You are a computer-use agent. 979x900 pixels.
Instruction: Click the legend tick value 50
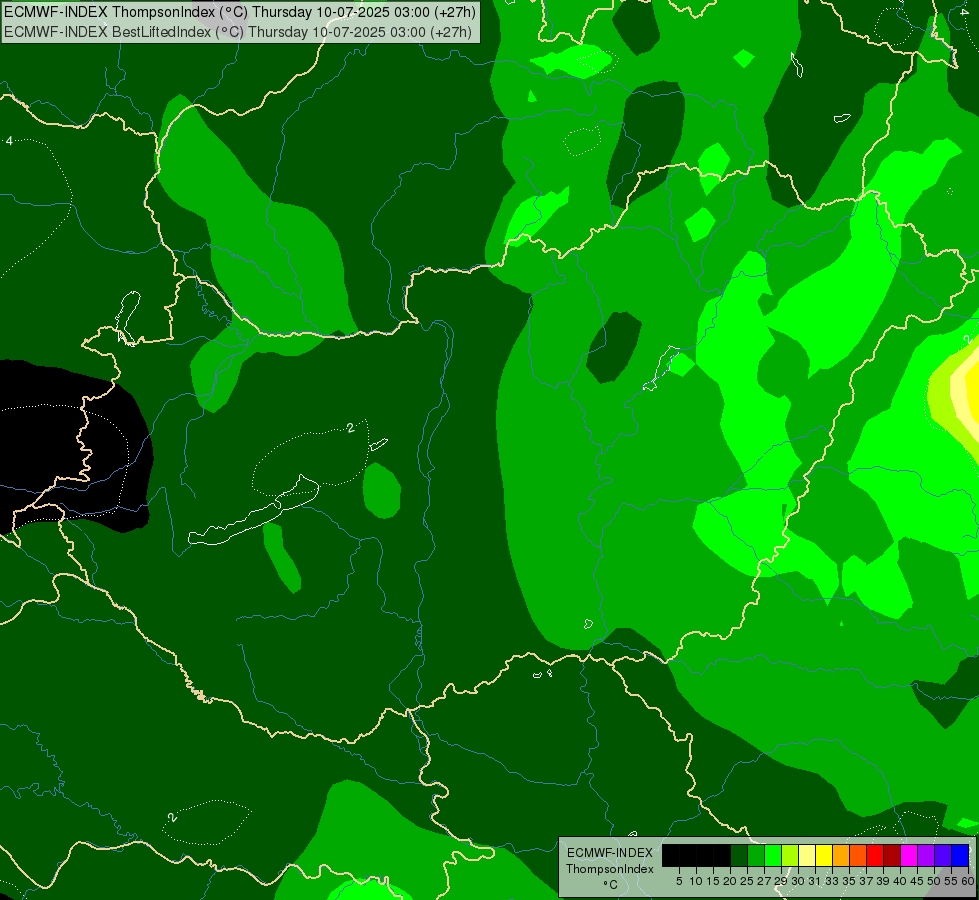click(935, 881)
